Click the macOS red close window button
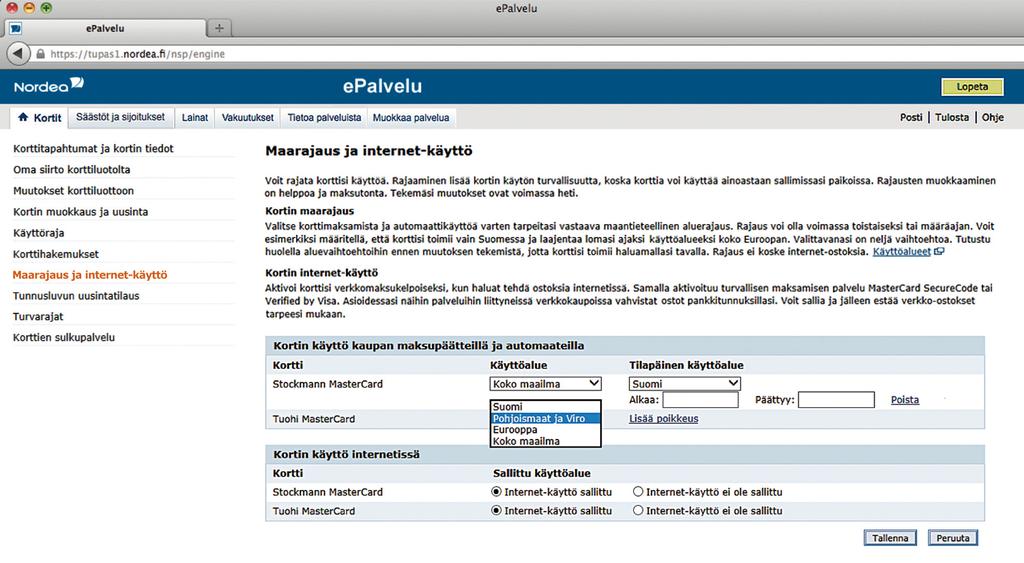The image size is (1024, 563). tap(12, 8)
